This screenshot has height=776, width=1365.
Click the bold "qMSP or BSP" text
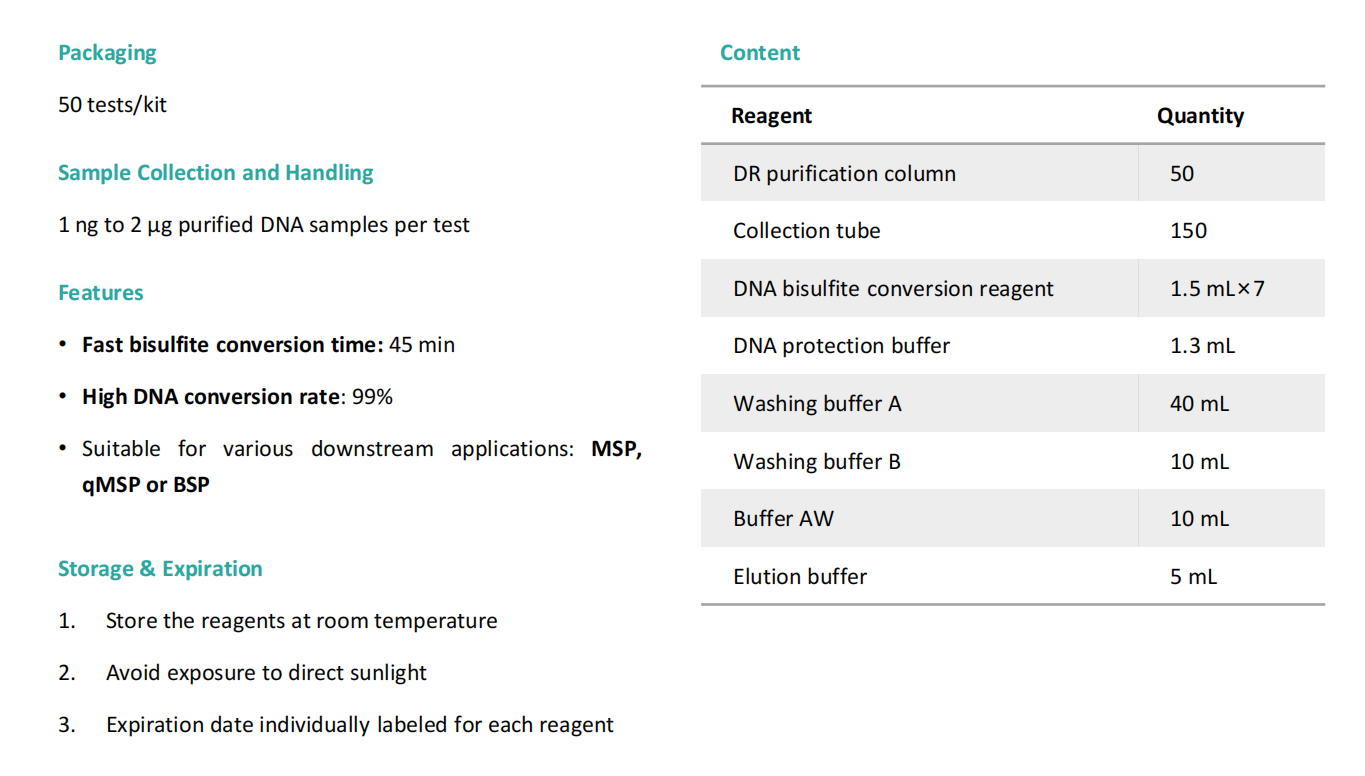[146, 485]
